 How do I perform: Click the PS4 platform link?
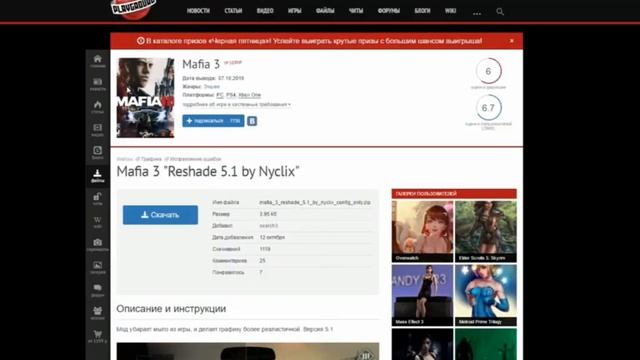coord(231,95)
